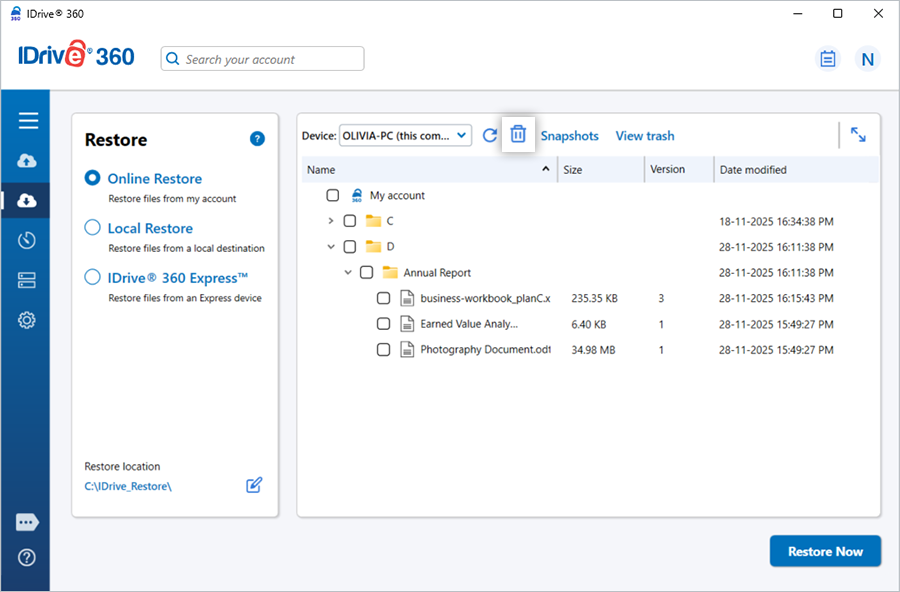Select the Local Restore option
Screen dimensions: 900x592
tap(92, 228)
